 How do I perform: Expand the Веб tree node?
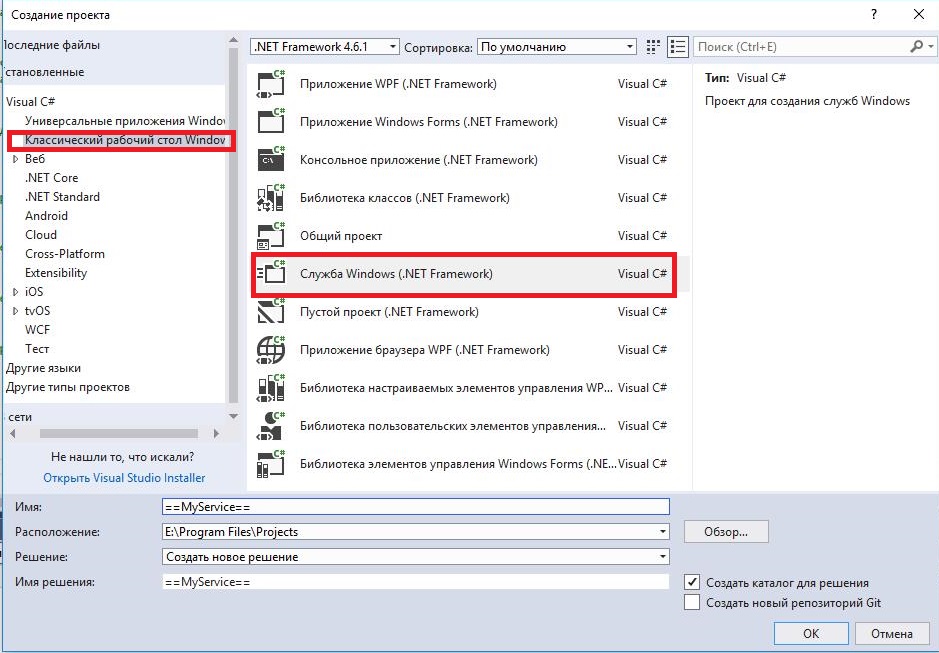pos(16,159)
